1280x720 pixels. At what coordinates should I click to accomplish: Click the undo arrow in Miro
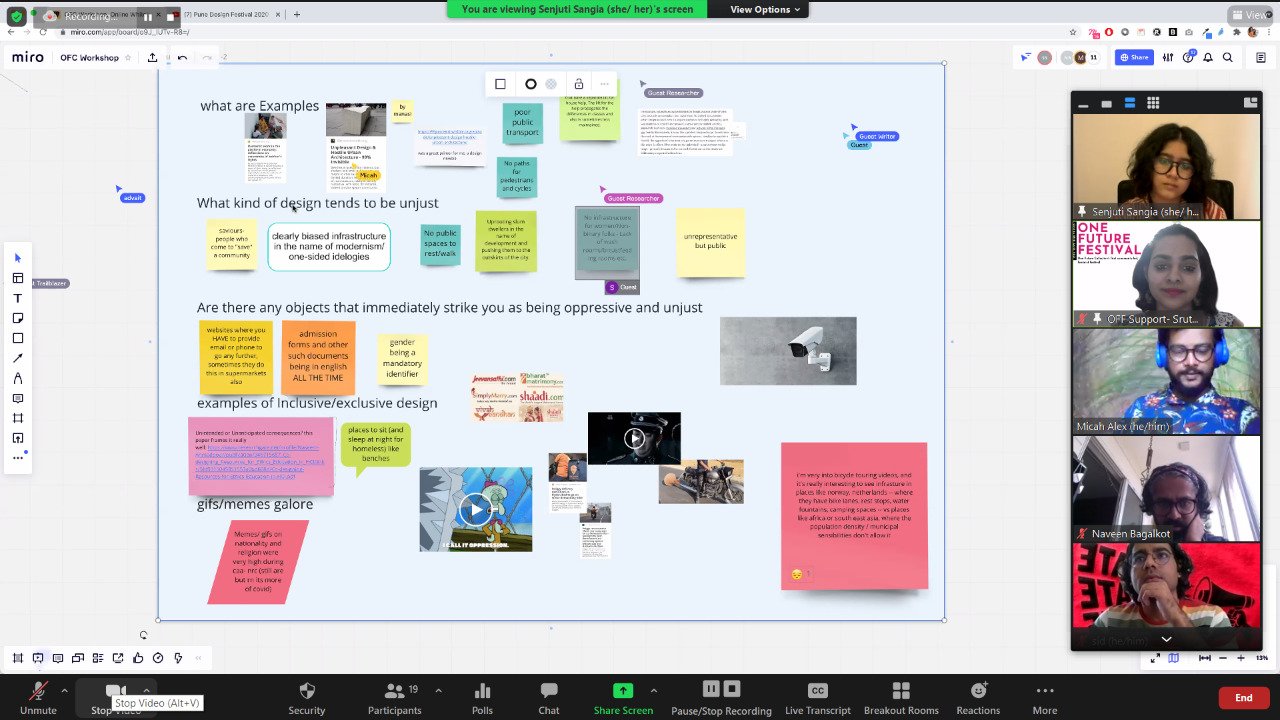[182, 58]
